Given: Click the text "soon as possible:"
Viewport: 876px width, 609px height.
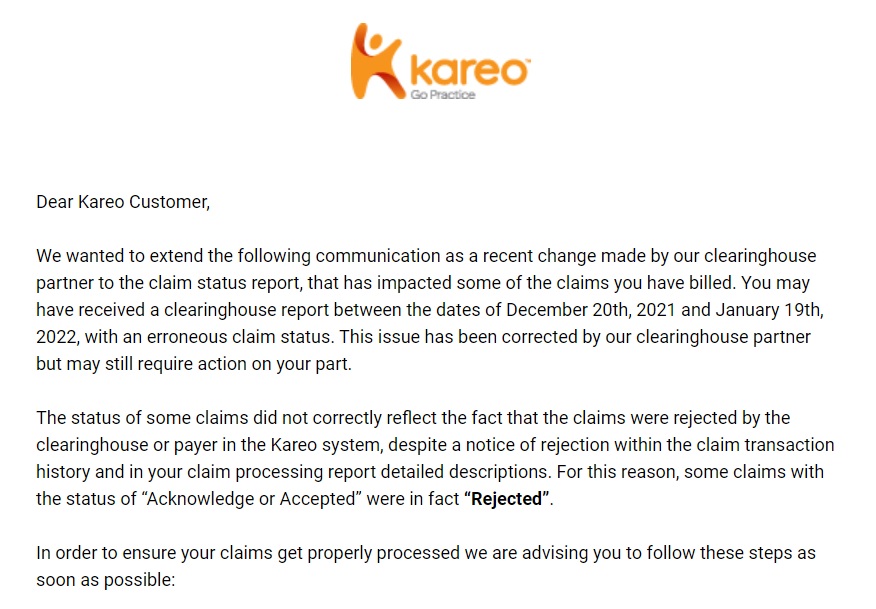Looking at the screenshot, I should point(105,580).
